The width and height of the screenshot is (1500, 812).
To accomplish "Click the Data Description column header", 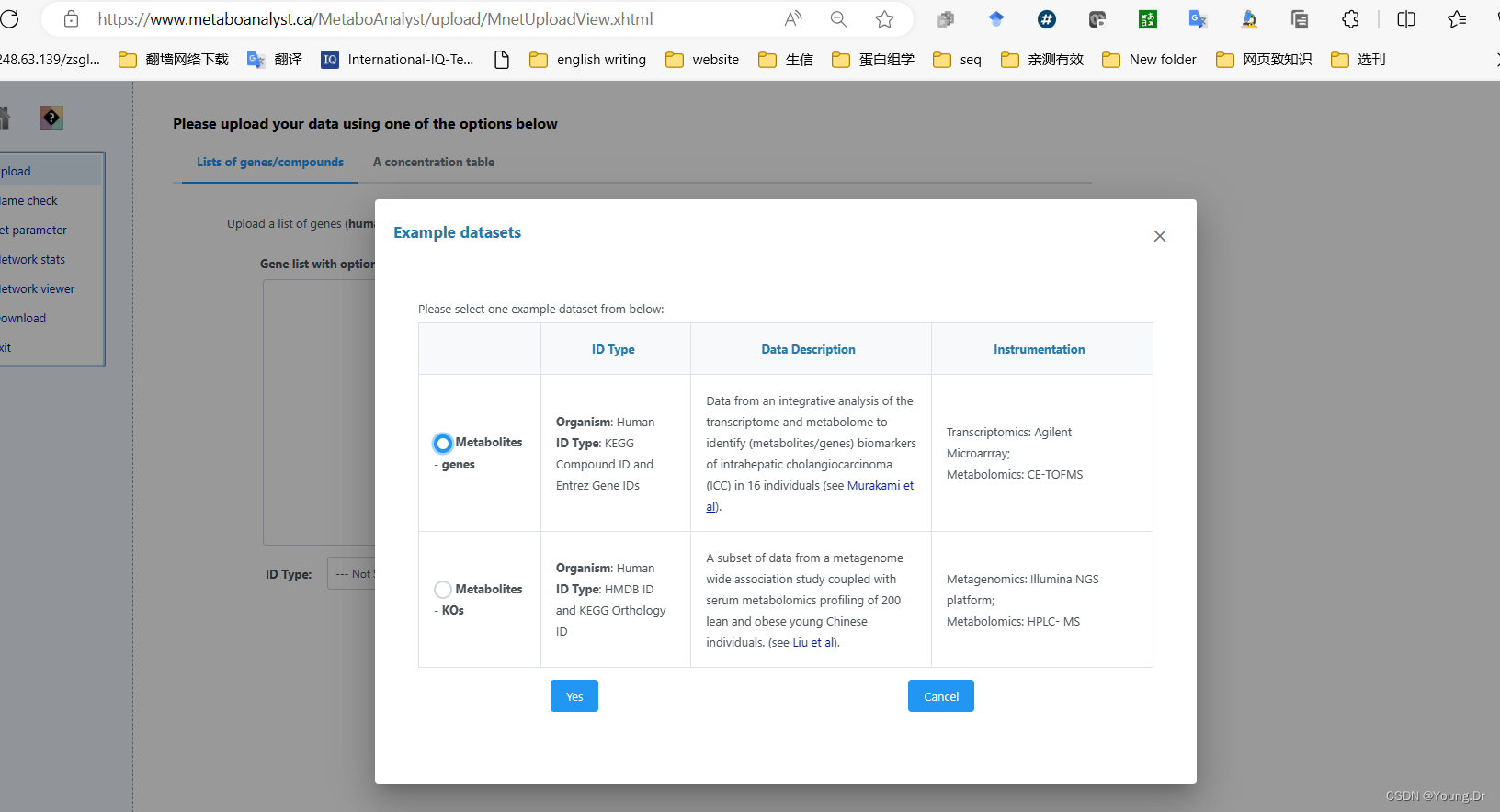I will [x=809, y=349].
